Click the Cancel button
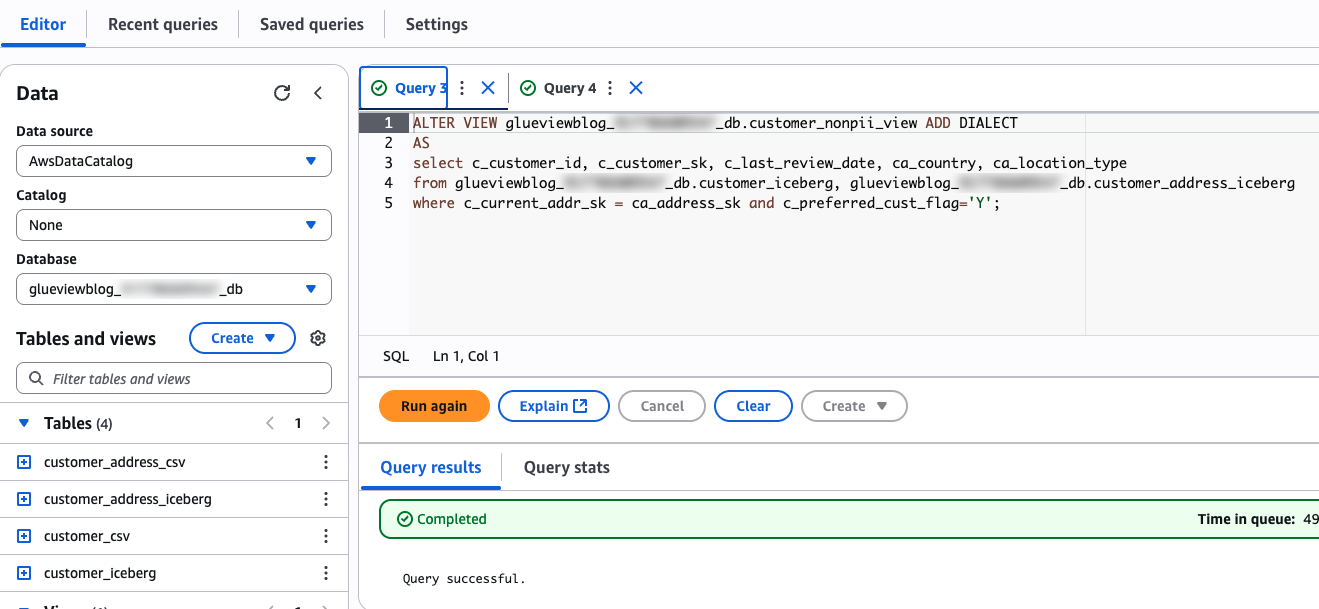 tap(662, 406)
